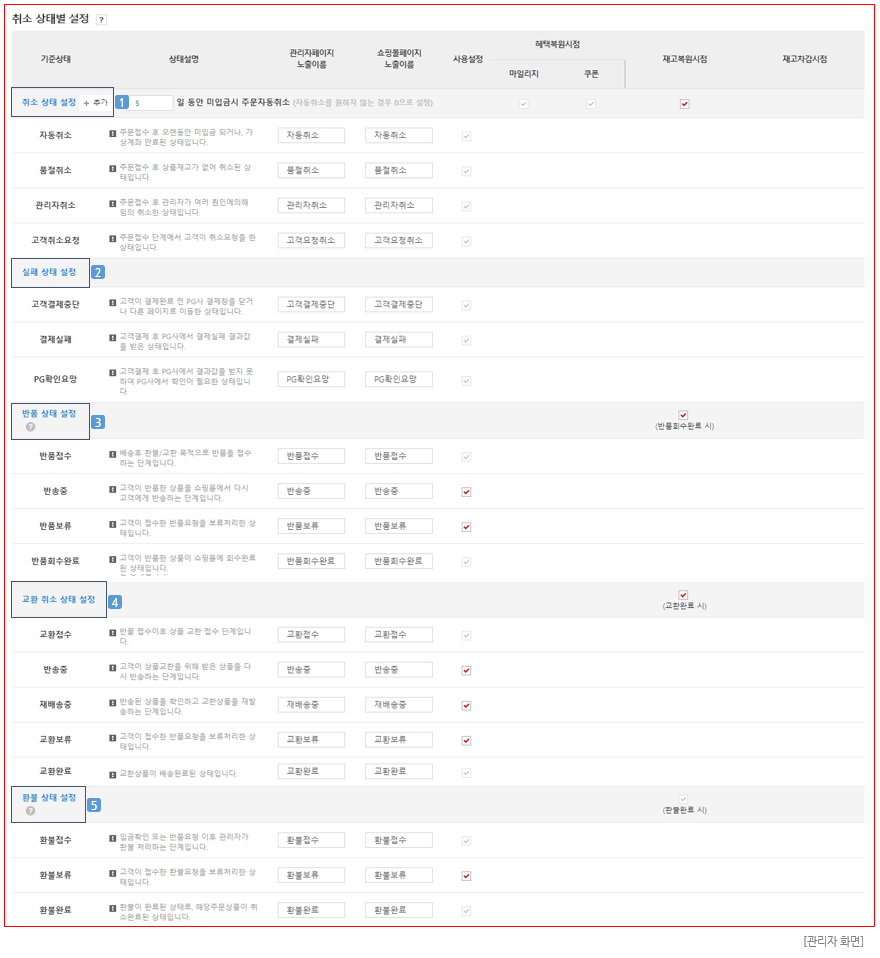Edit the 관리자페이지 노출이름 field for PG확인요망

coord(311,379)
